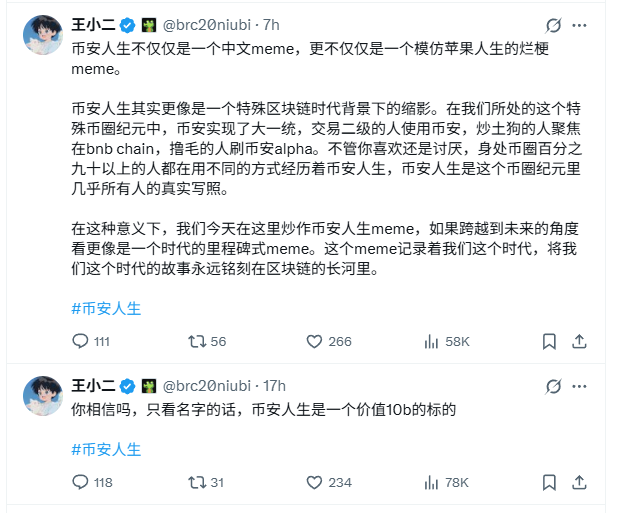Reply to the first tweet (111 replies)
Viewport: 618px width, 513px height.
(x=82, y=341)
